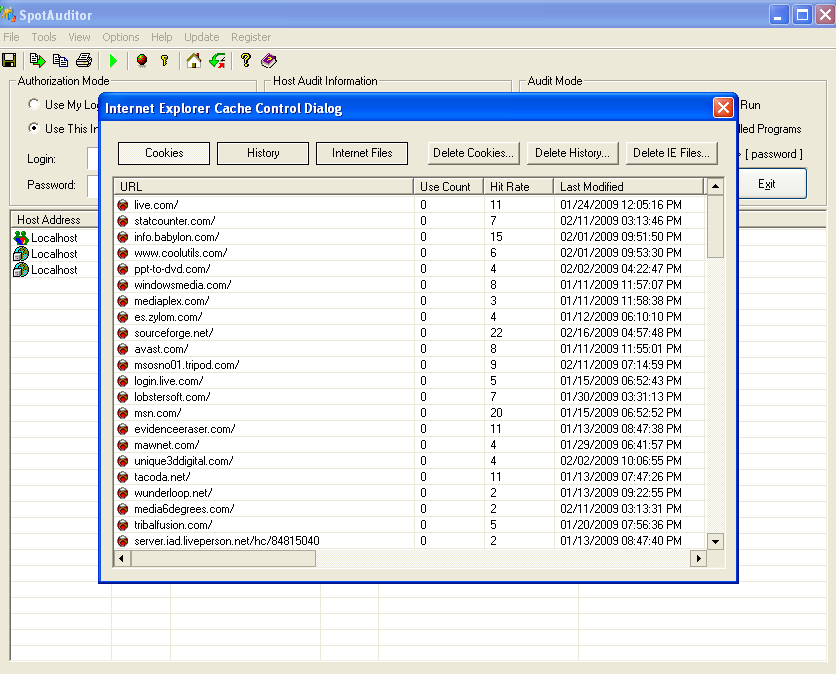
Task: Click the cookie icon beside sourceforge.net/
Action: 123,333
